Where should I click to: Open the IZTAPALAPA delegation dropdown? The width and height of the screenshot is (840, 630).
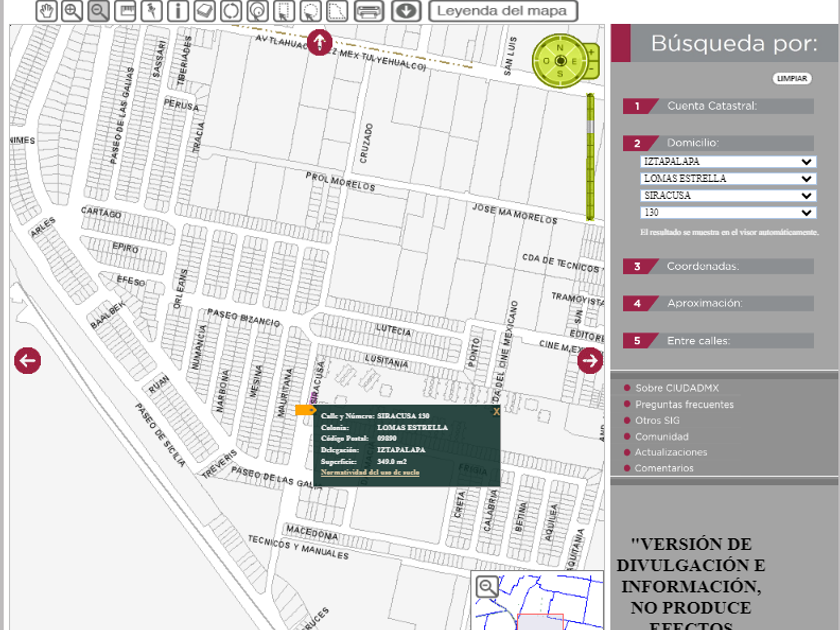(728, 162)
